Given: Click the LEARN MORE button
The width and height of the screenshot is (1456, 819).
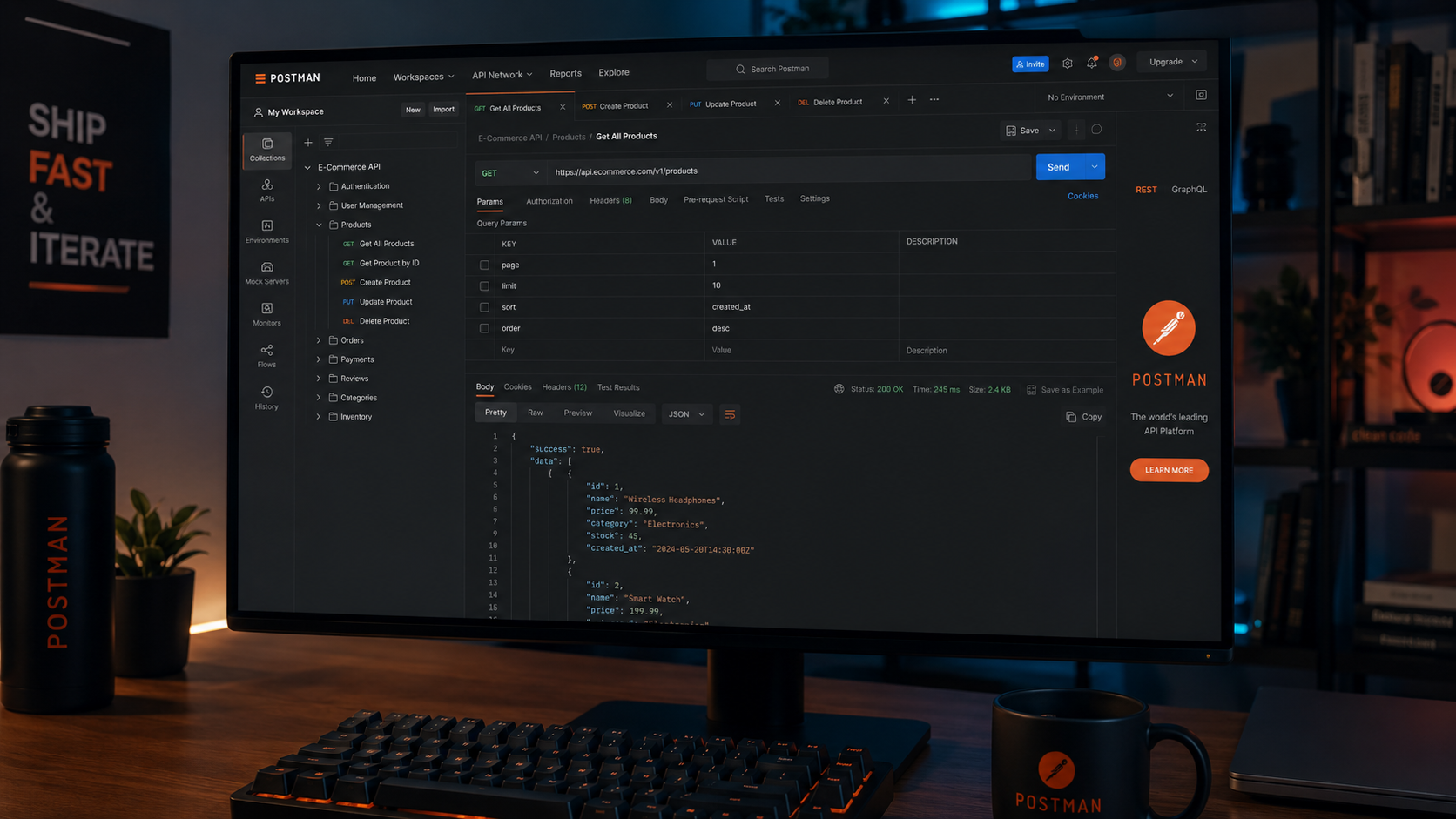Looking at the screenshot, I should pos(1169,470).
